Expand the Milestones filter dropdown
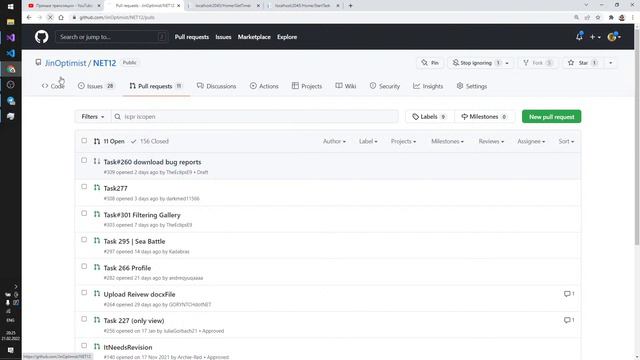This screenshot has width=640, height=360. tap(447, 141)
